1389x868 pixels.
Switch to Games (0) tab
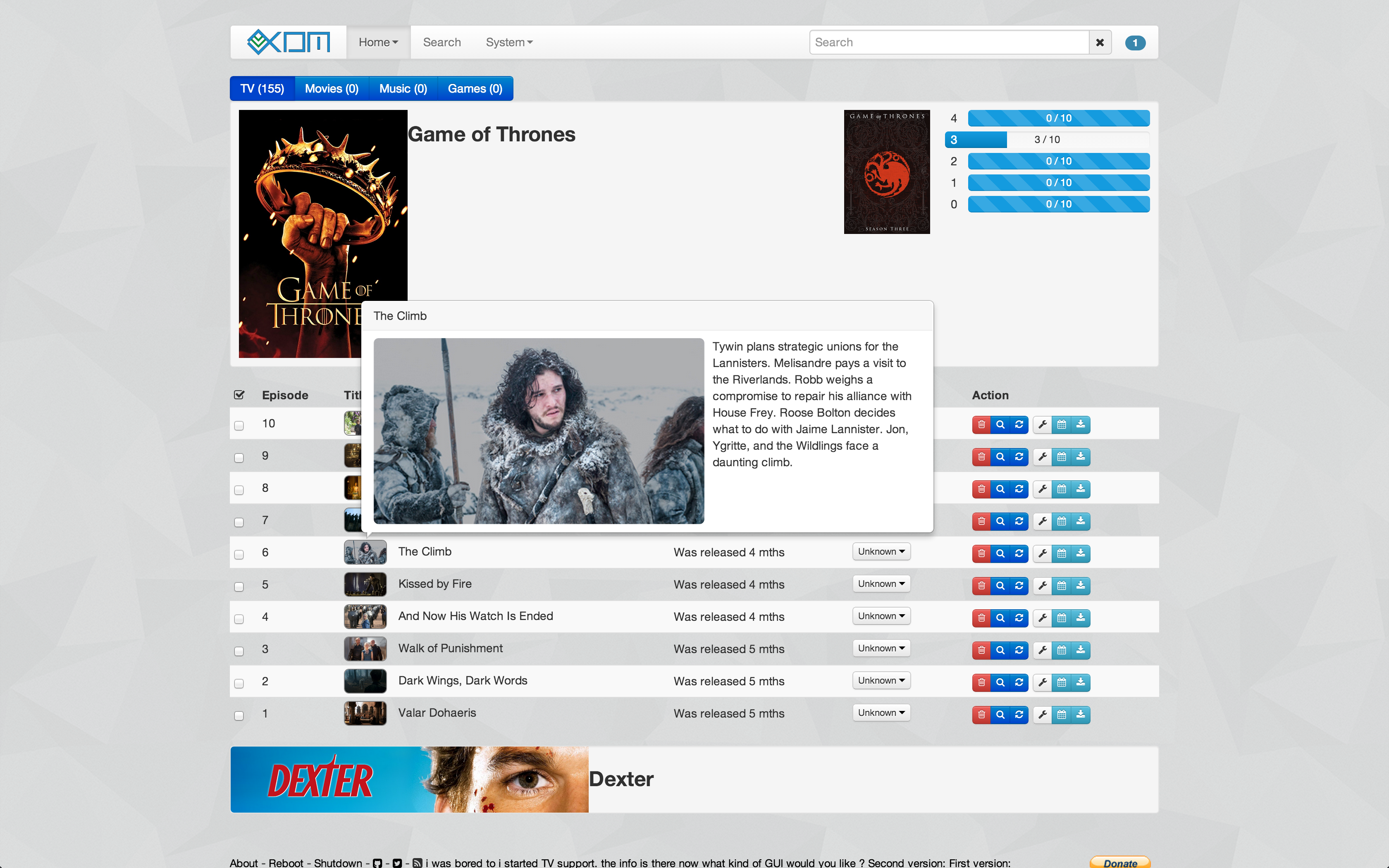475,88
